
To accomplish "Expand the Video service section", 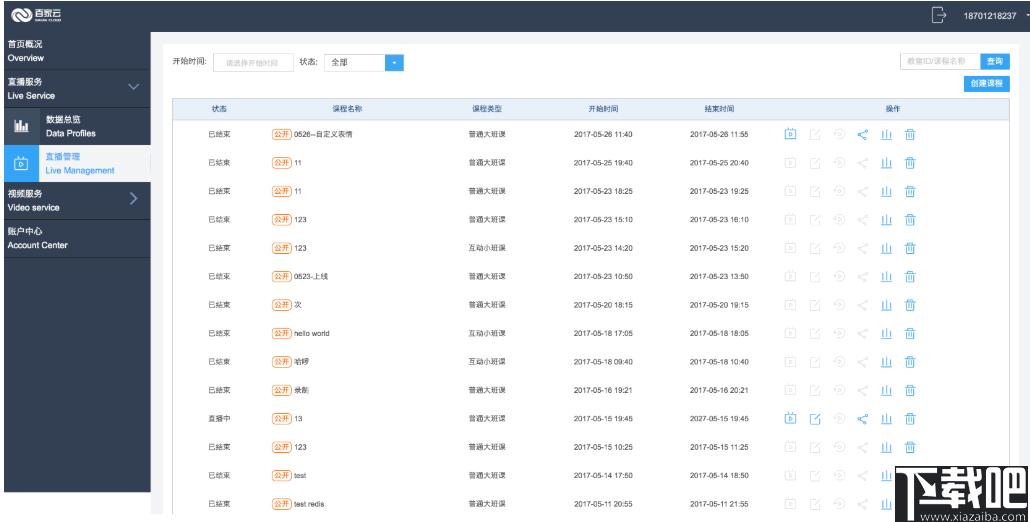I will pyautogui.click(x=133, y=198).
